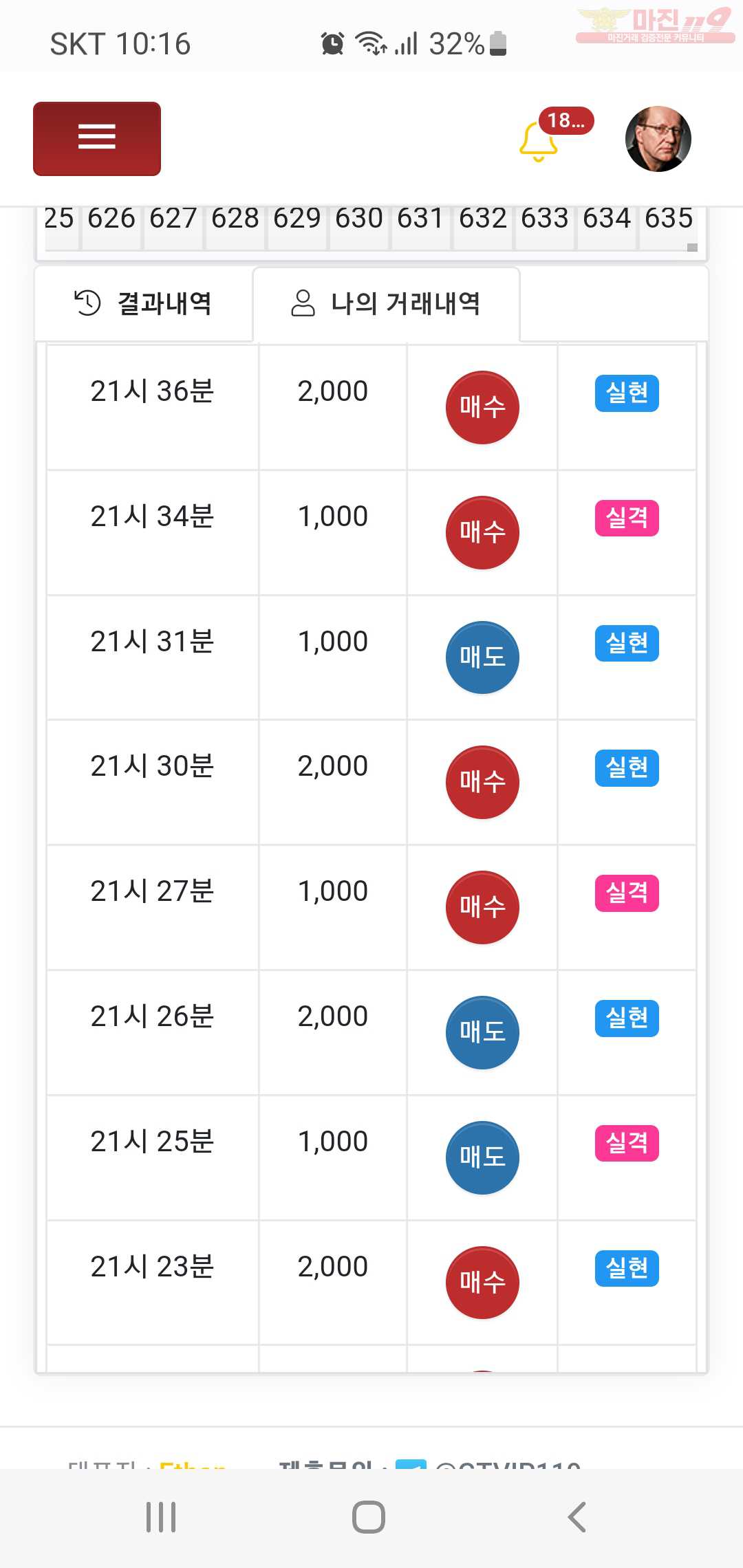Tap the 매수 badge for 21시 36분
The image size is (743, 1568).
[482, 408]
